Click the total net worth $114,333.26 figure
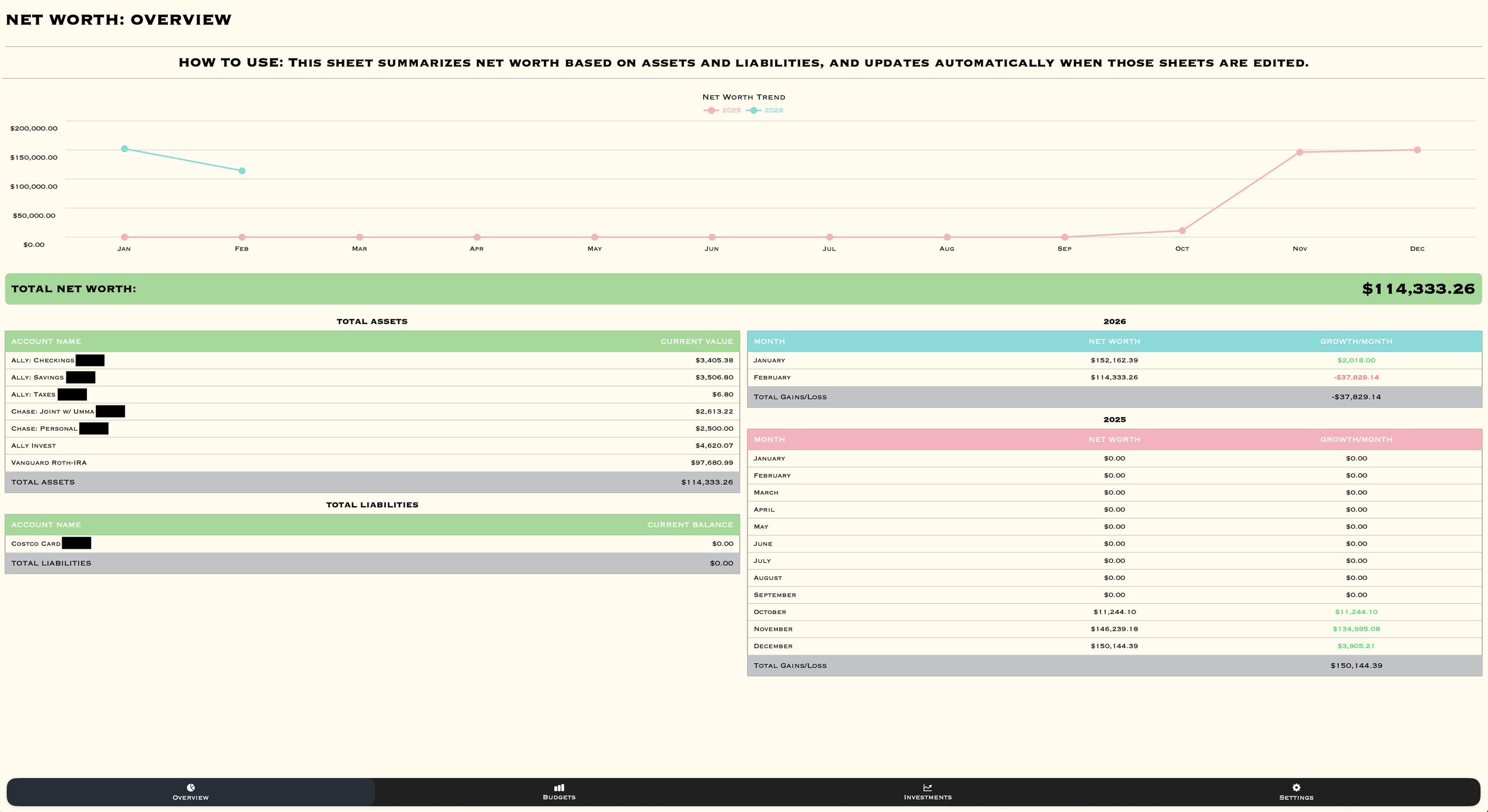 1418,289
